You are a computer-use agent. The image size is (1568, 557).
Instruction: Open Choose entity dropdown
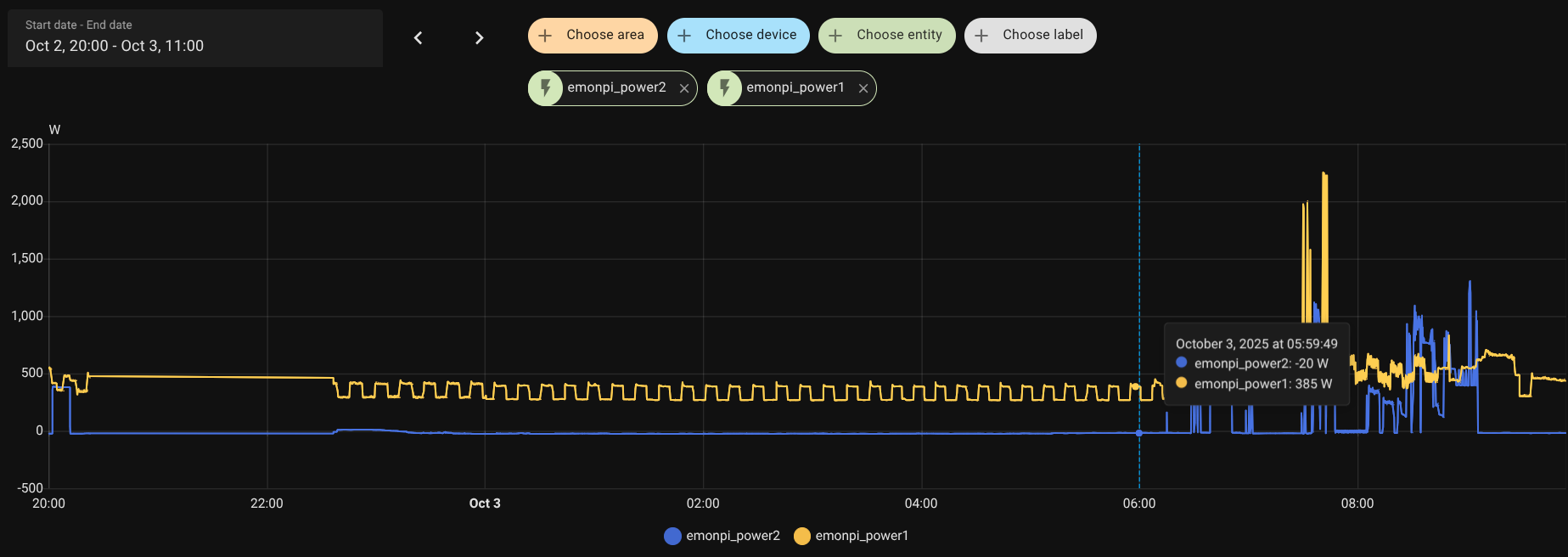coord(899,36)
